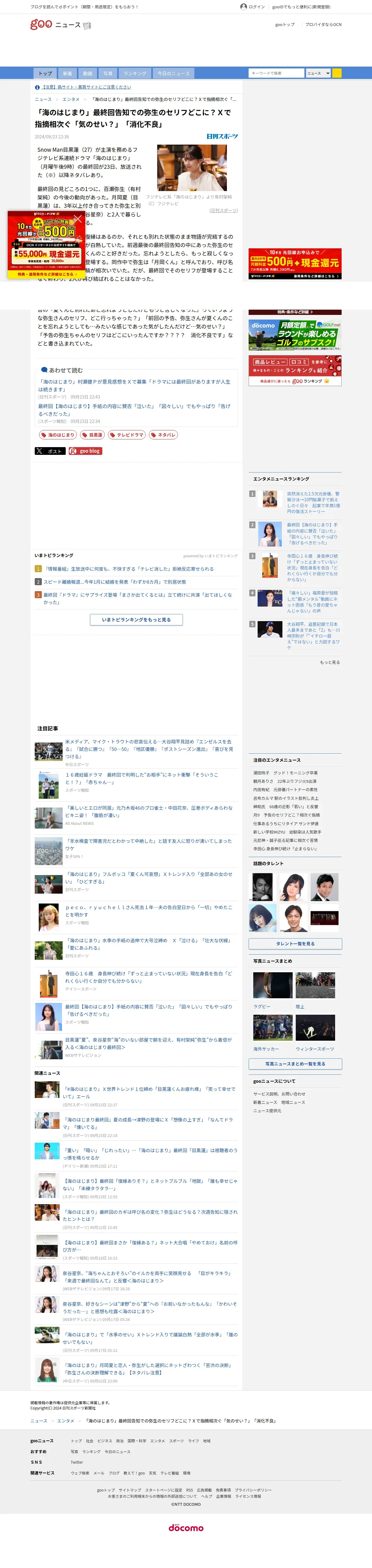Open 呂布カルマ 駅のイラスト link
This screenshot has width=372, height=1568.
click(286, 798)
